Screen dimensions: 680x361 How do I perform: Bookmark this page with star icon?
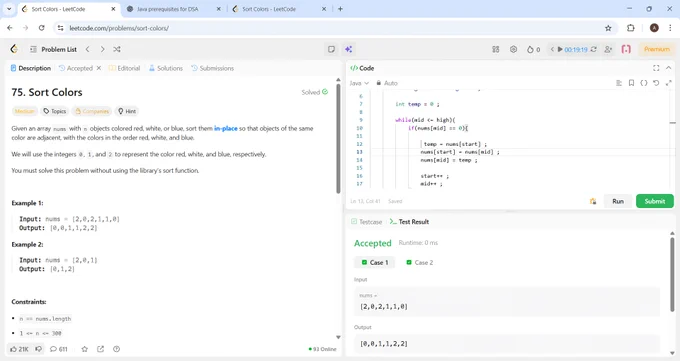(x=608, y=28)
